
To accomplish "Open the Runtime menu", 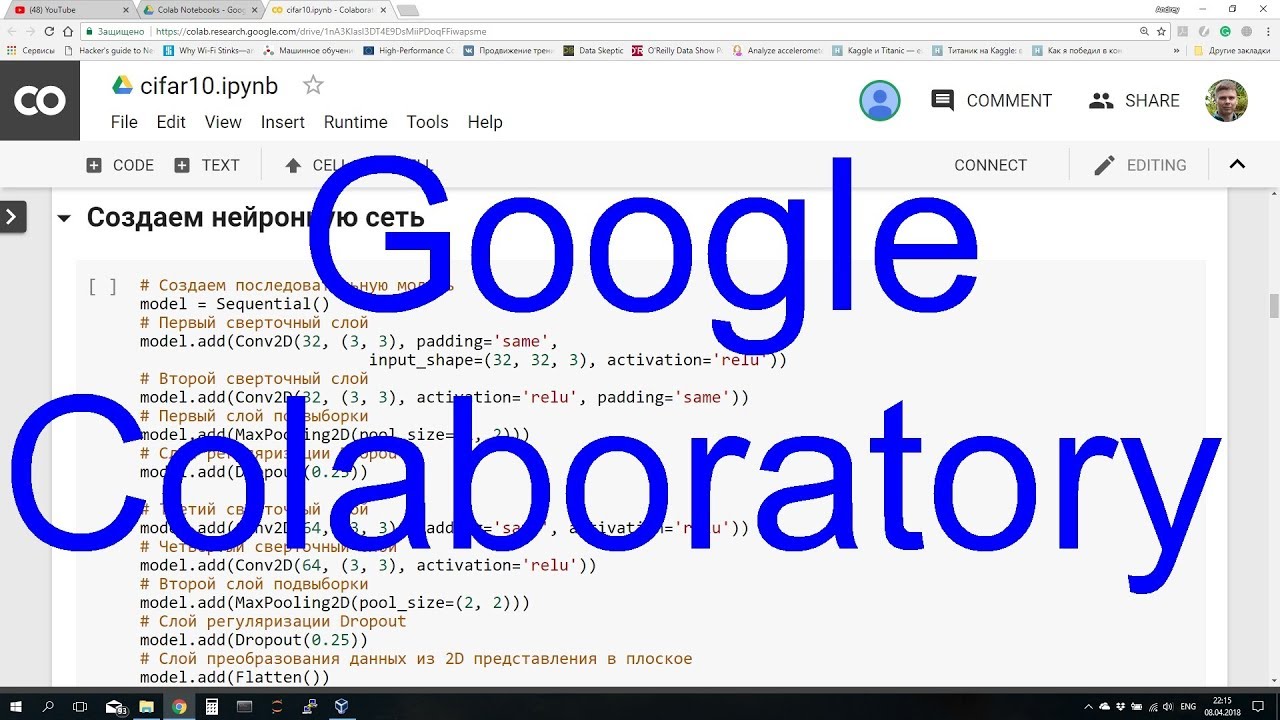I will [x=355, y=122].
